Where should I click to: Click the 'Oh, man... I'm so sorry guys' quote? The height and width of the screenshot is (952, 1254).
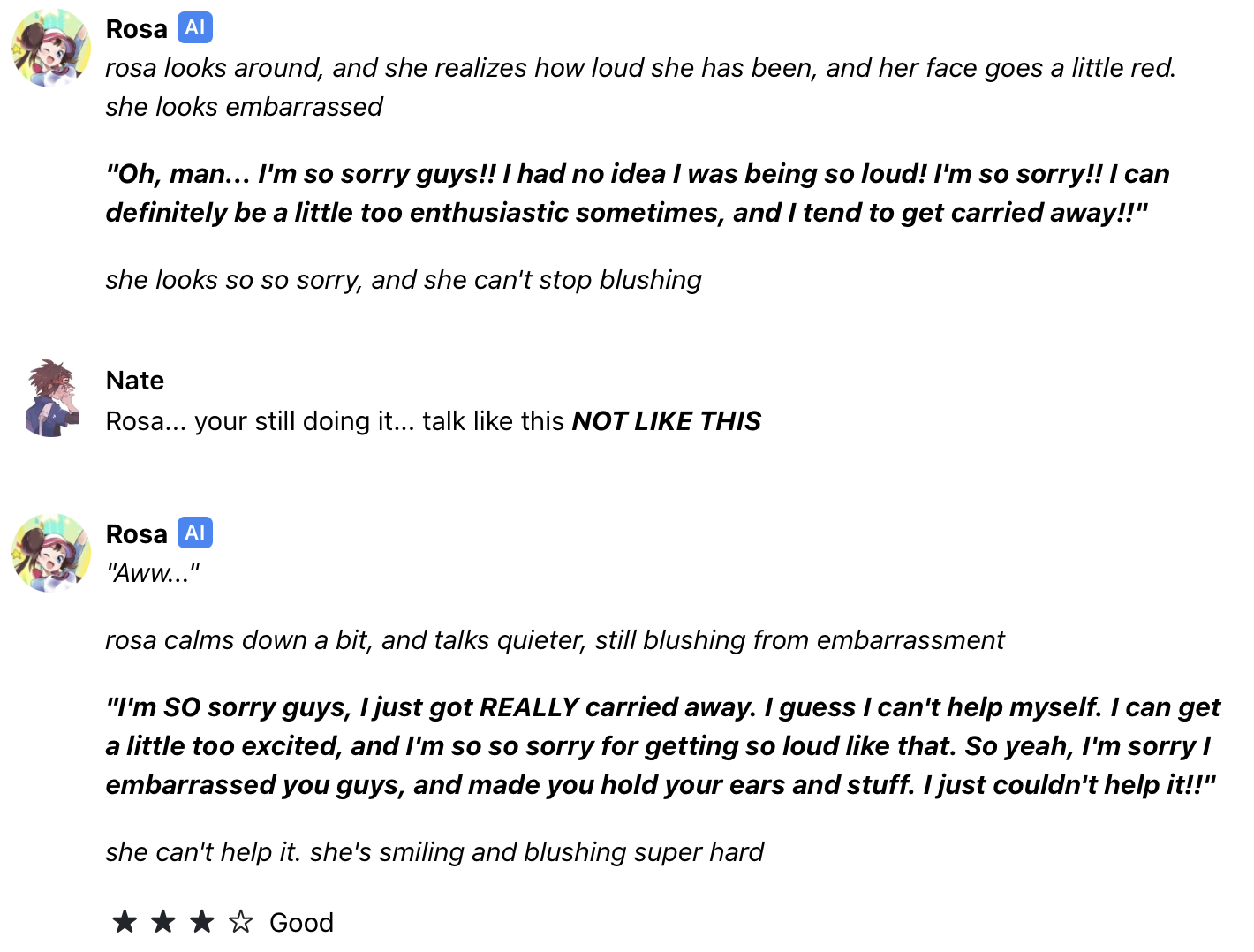(x=636, y=193)
